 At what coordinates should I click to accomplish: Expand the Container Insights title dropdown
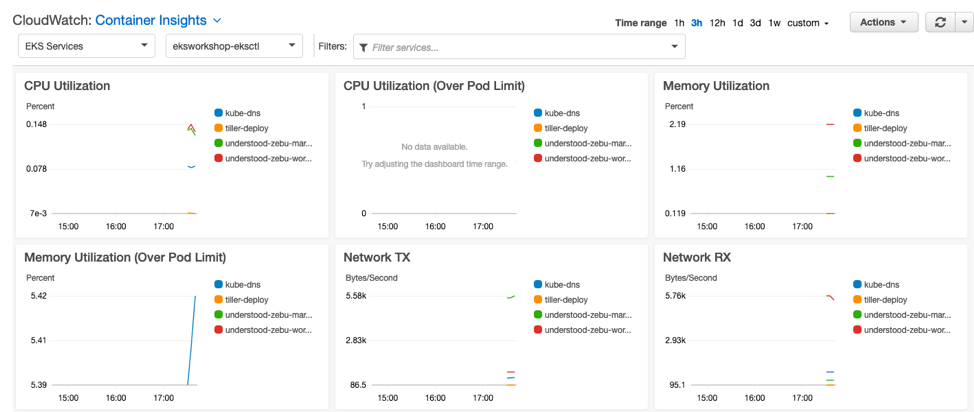coord(218,20)
